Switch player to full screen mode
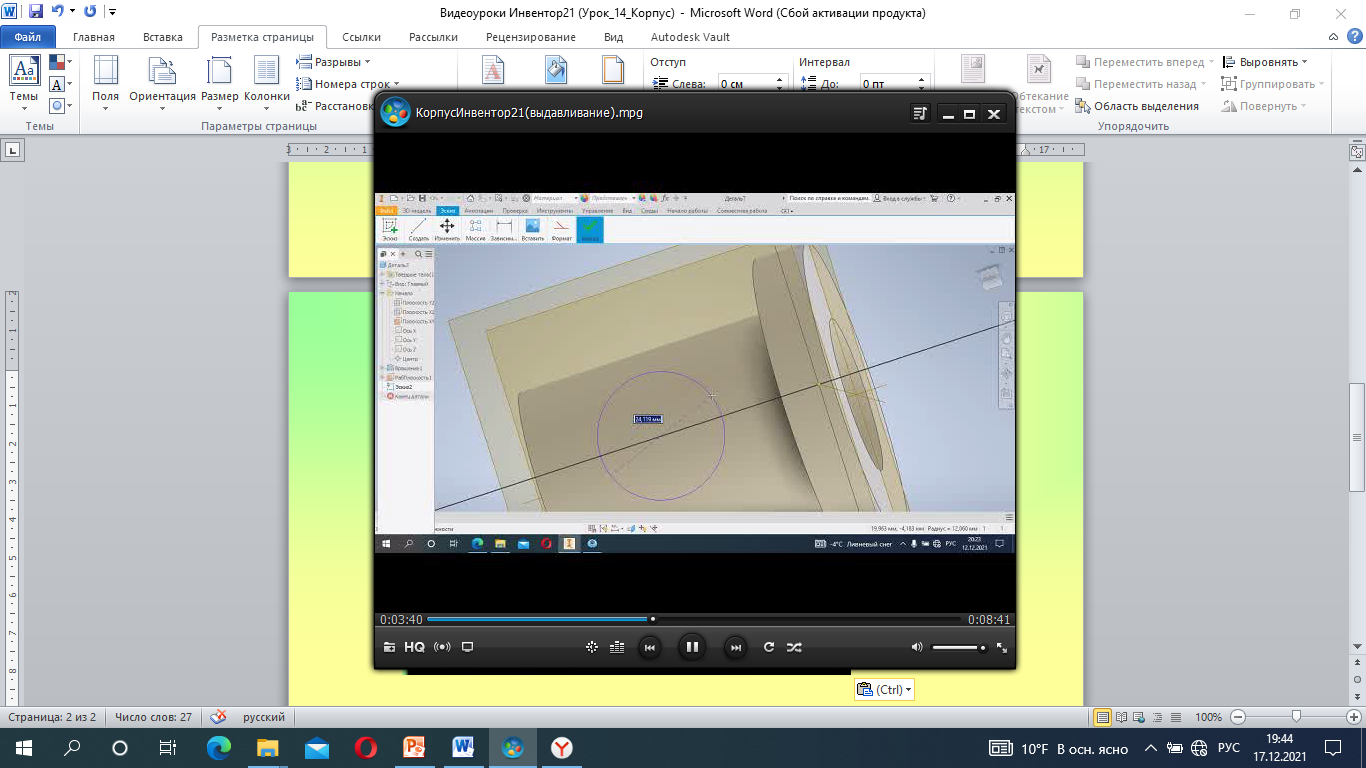 coord(1001,647)
